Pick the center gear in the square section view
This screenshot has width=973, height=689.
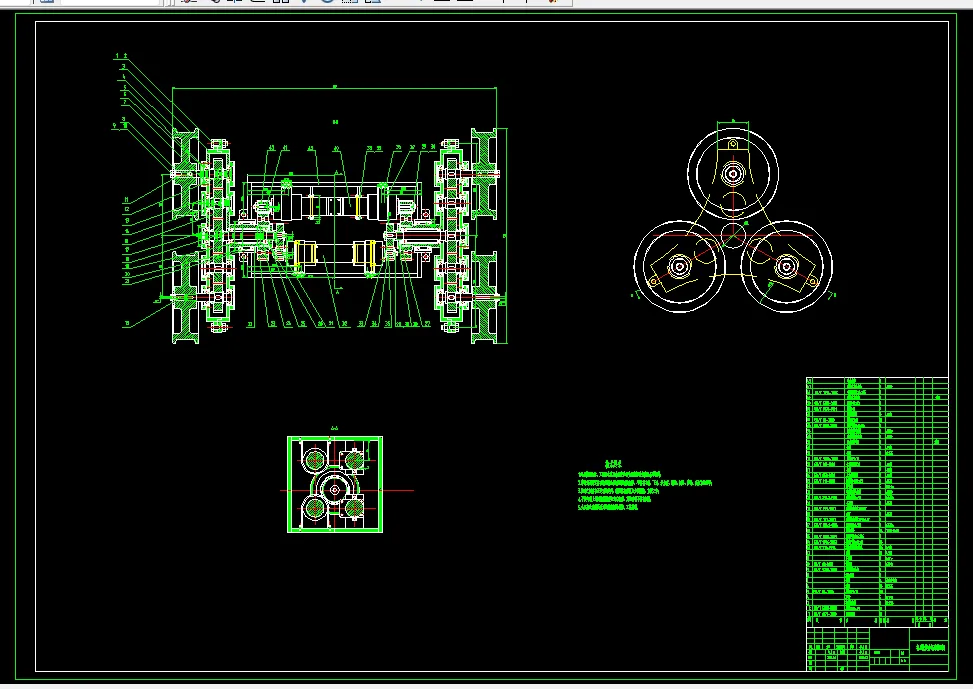tap(335, 490)
